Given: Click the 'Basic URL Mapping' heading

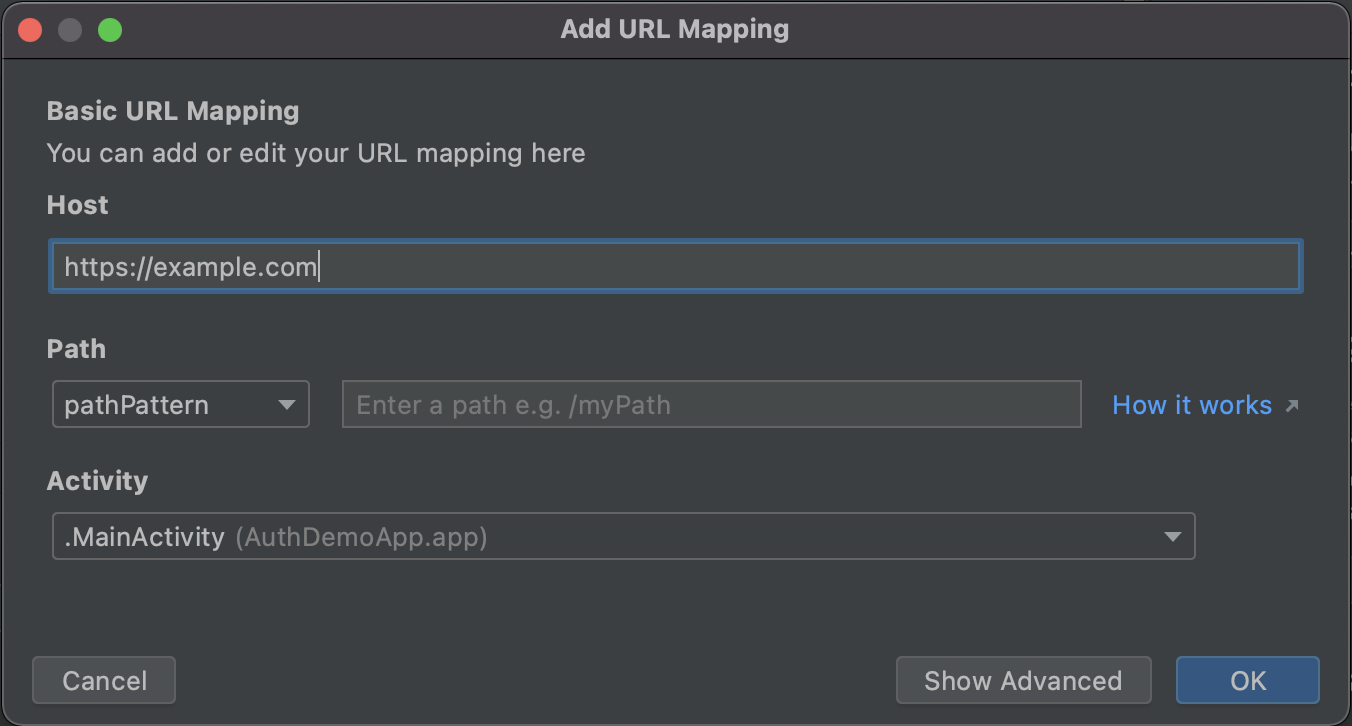Looking at the screenshot, I should (x=173, y=111).
